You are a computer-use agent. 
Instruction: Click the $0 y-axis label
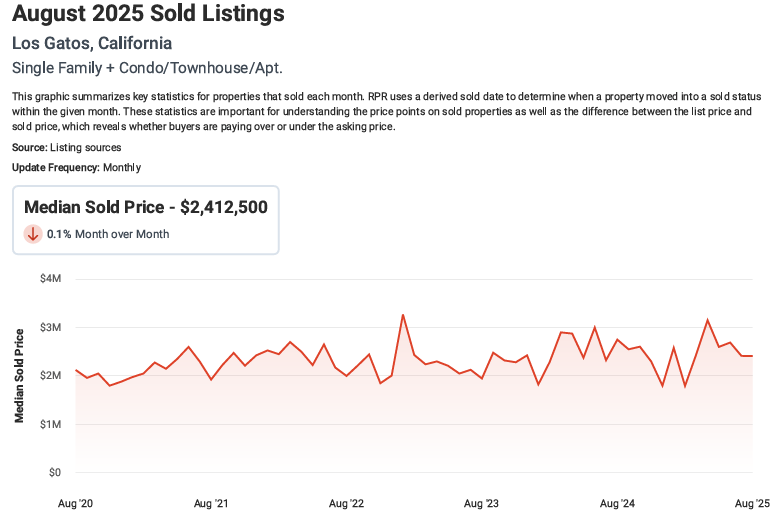(54, 472)
